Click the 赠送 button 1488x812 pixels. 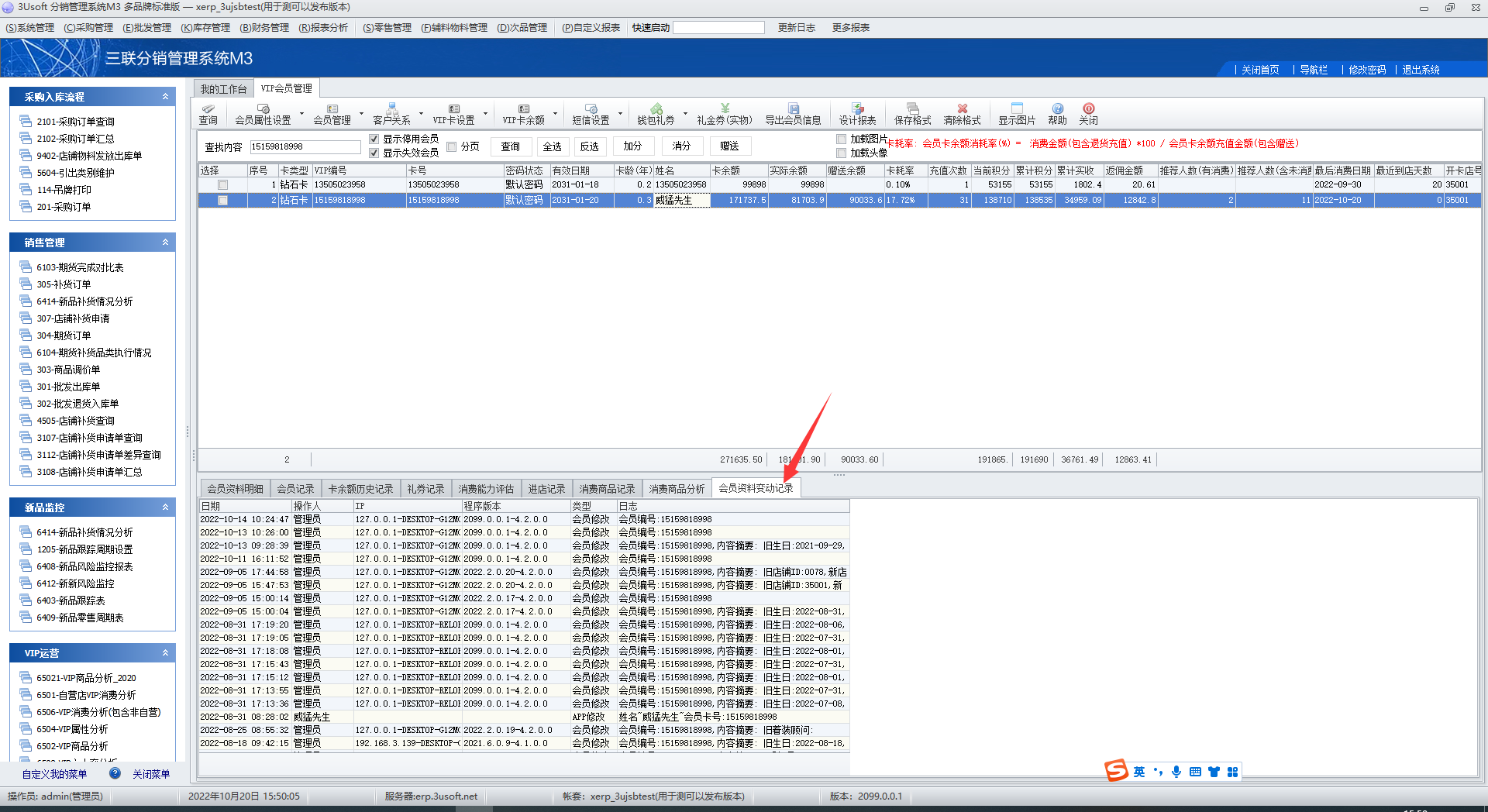click(729, 146)
